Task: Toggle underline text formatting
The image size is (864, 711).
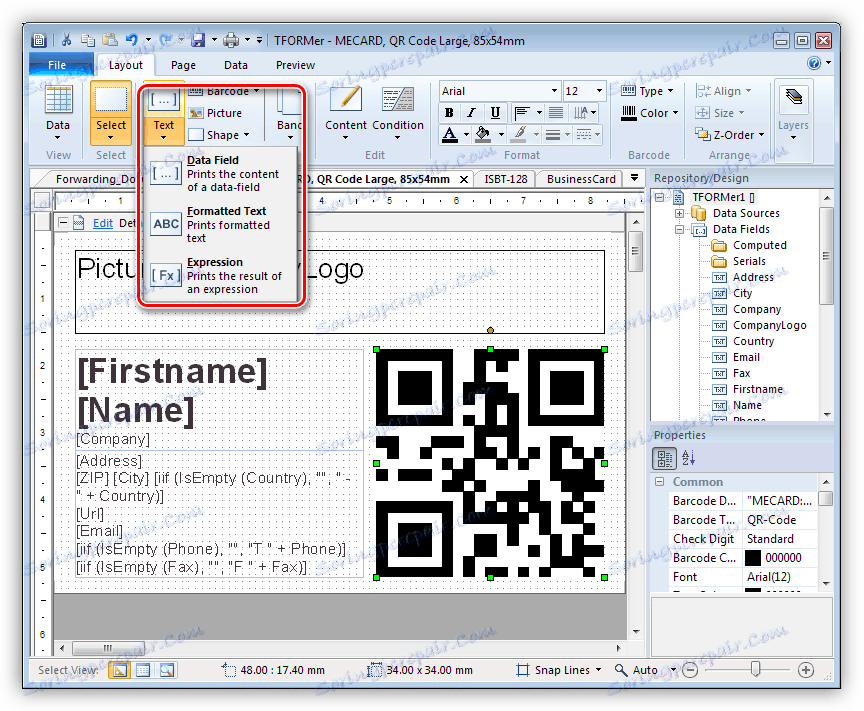Action: (x=495, y=113)
